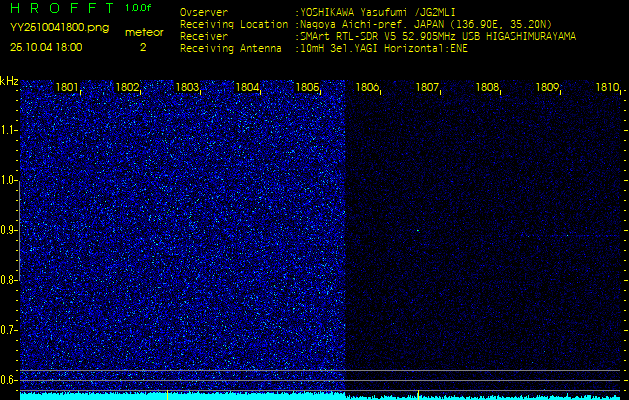Click the Receiving Antenna field label
629x400 pixels.
tap(231, 49)
